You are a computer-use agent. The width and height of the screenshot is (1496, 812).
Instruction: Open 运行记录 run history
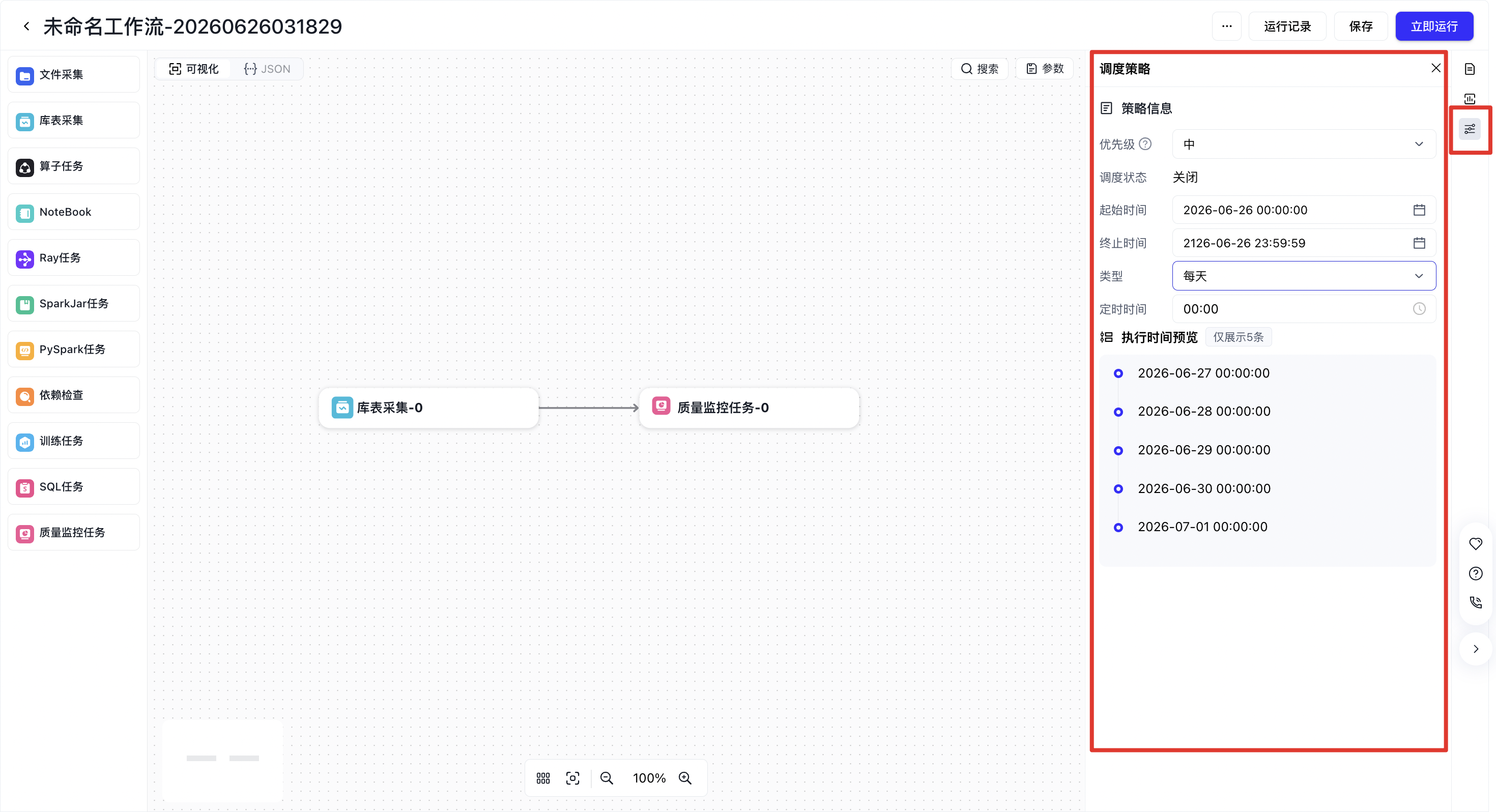pos(1287,26)
